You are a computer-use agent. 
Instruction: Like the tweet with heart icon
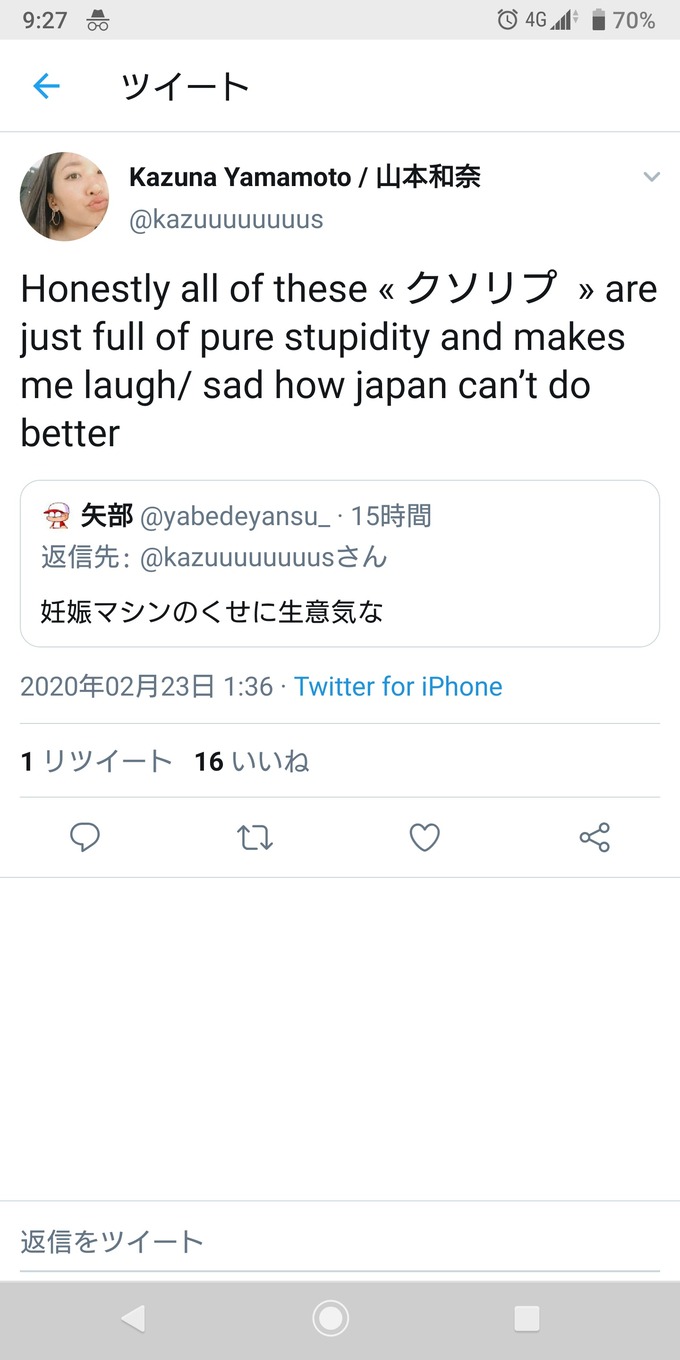click(x=425, y=837)
